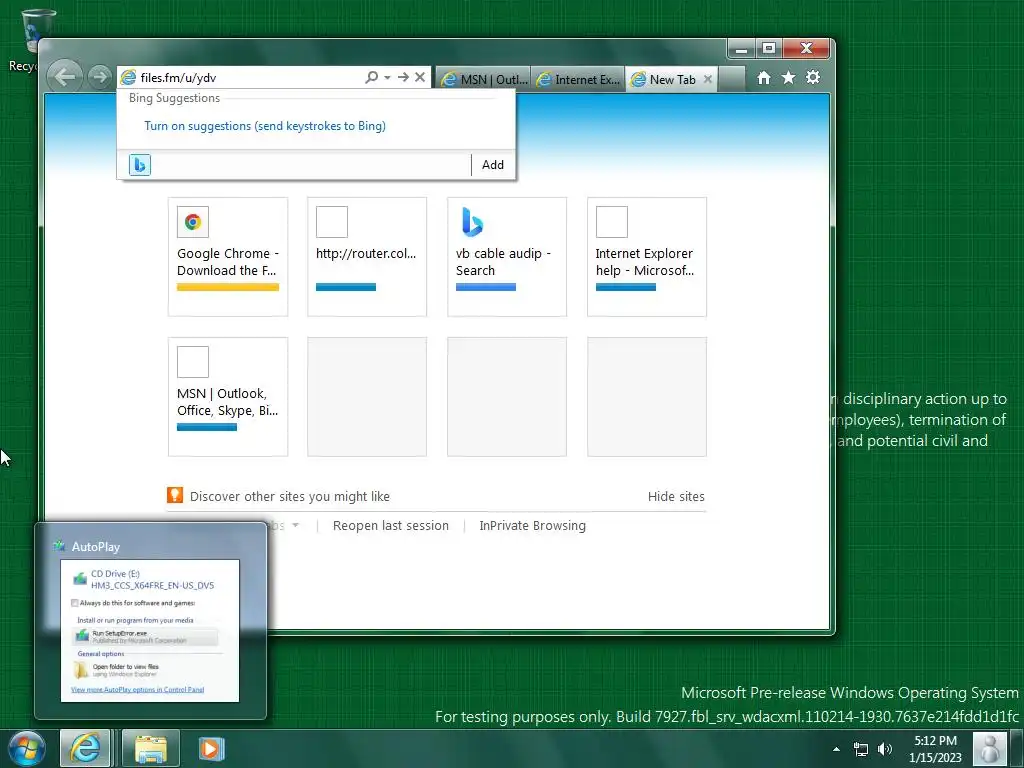Start InPrivate Browsing link
This screenshot has height=768, width=1024.
click(x=532, y=526)
